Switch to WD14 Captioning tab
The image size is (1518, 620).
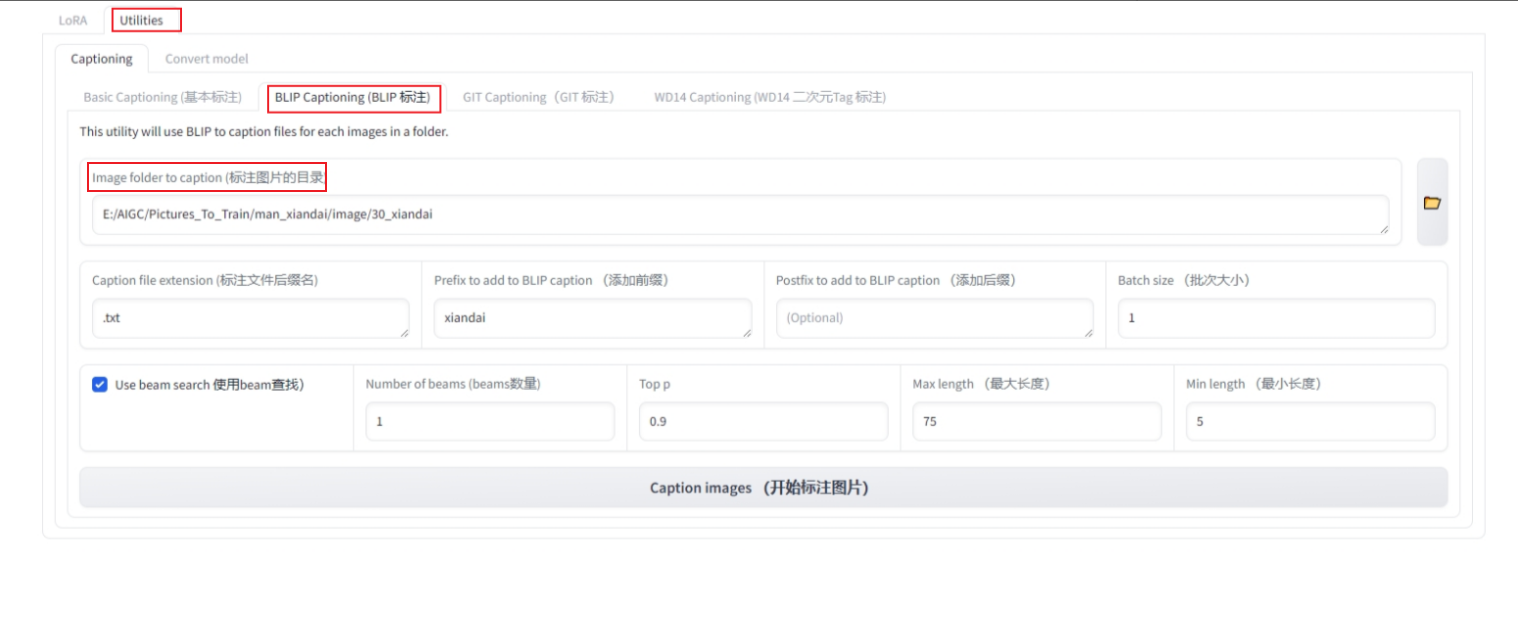tap(769, 97)
